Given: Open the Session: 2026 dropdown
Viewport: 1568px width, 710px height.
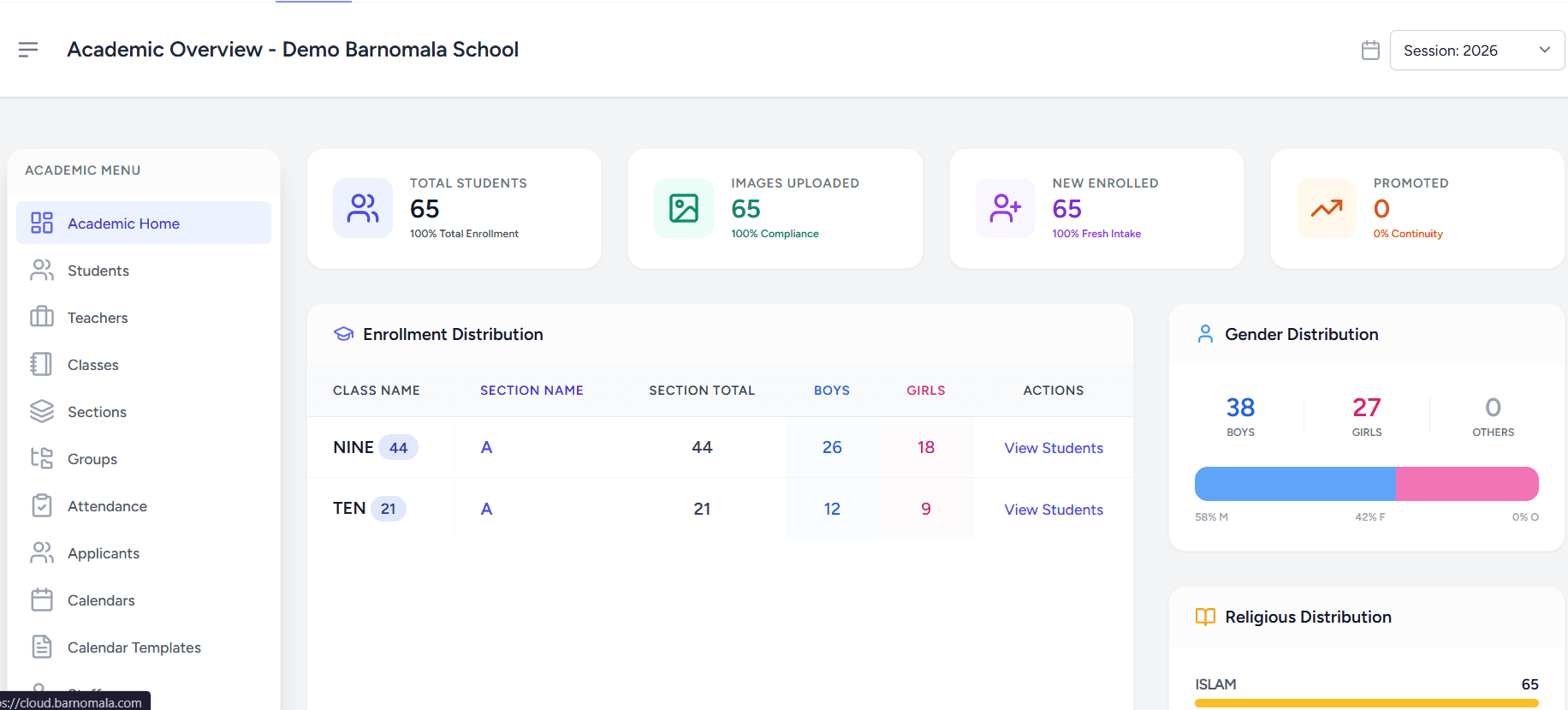Looking at the screenshot, I should click(1477, 51).
